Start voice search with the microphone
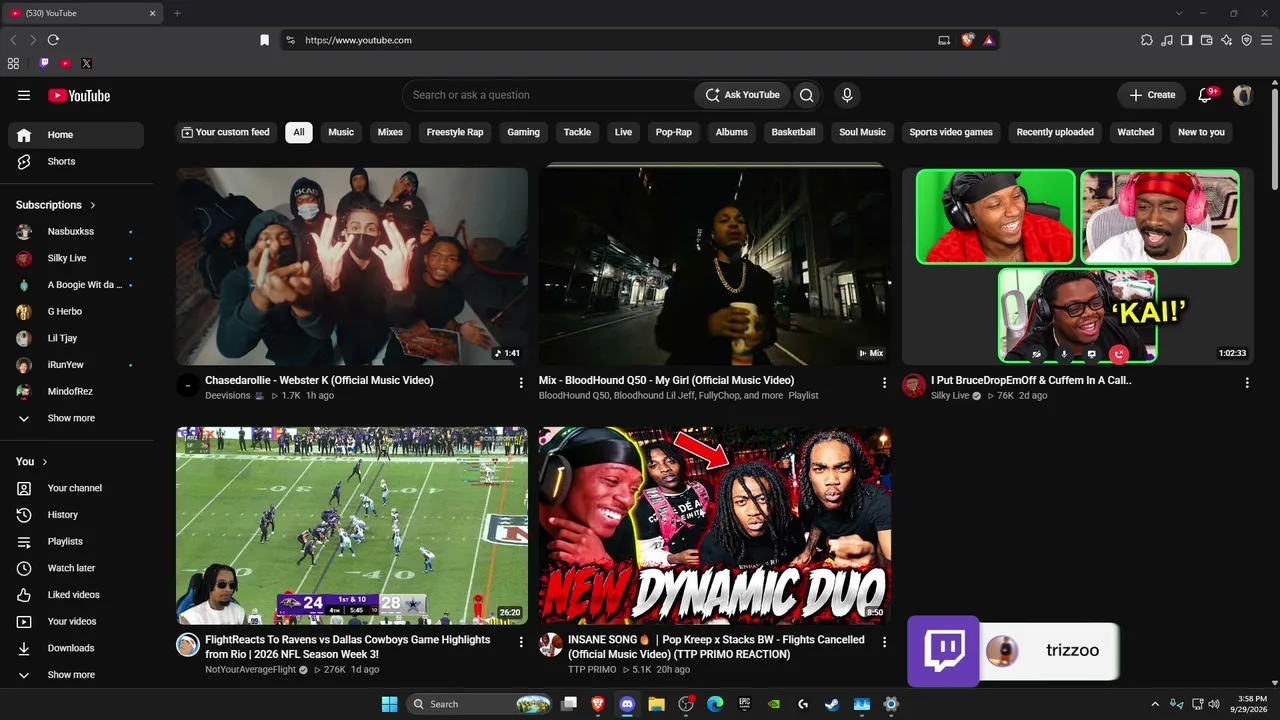The width and height of the screenshot is (1280, 720). [847, 95]
